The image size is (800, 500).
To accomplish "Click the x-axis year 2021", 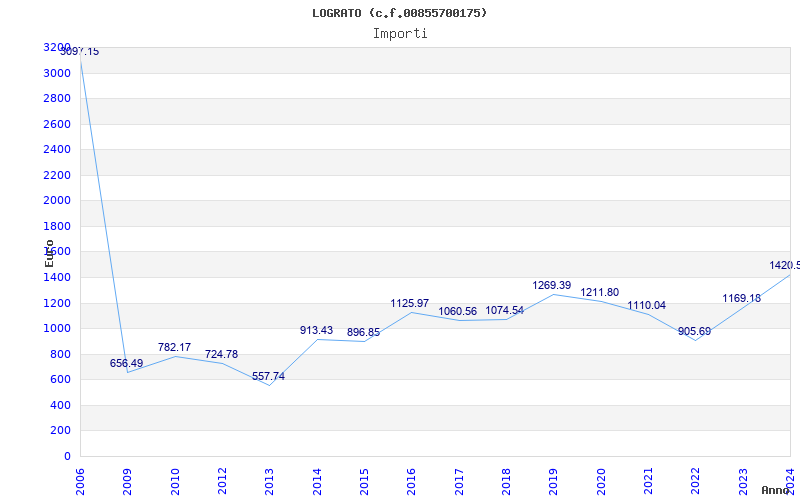I will tap(648, 481).
